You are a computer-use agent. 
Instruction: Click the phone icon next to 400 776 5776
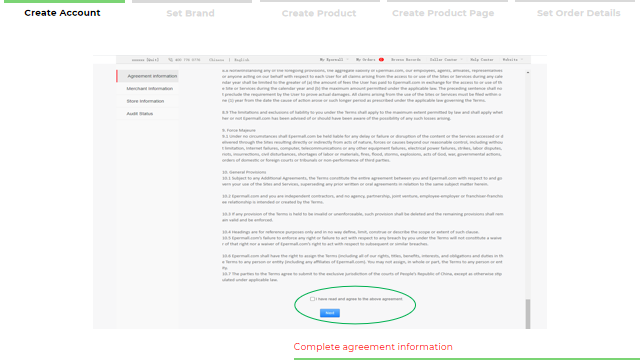tap(171, 60)
